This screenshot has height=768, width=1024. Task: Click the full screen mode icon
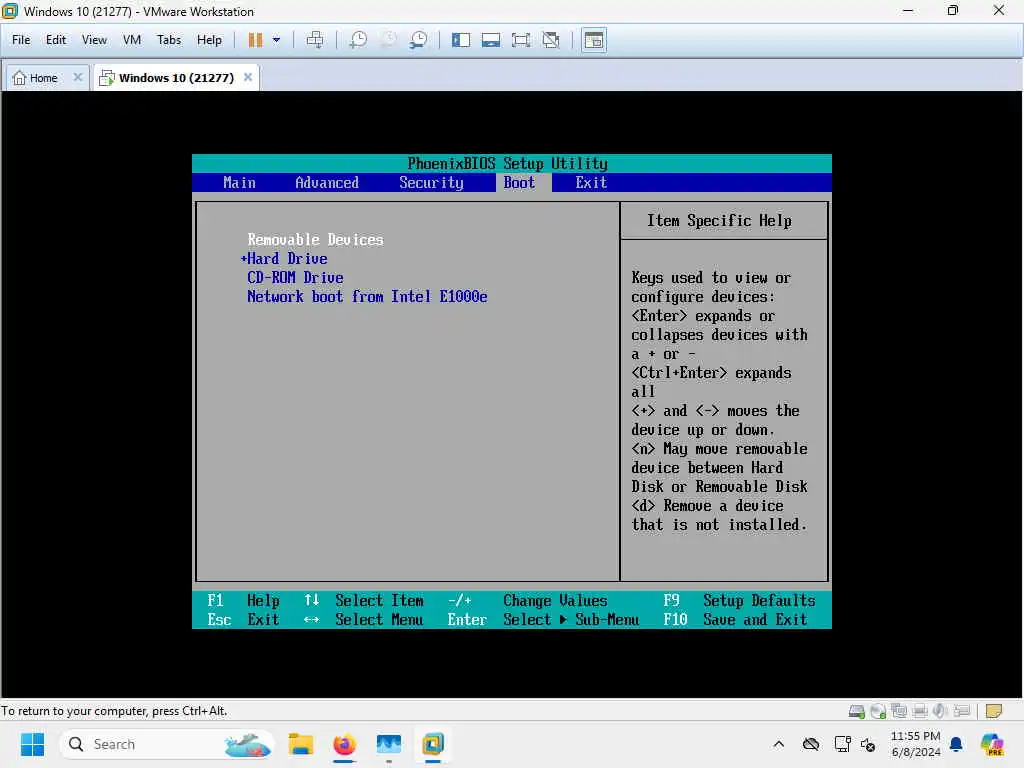(521, 40)
